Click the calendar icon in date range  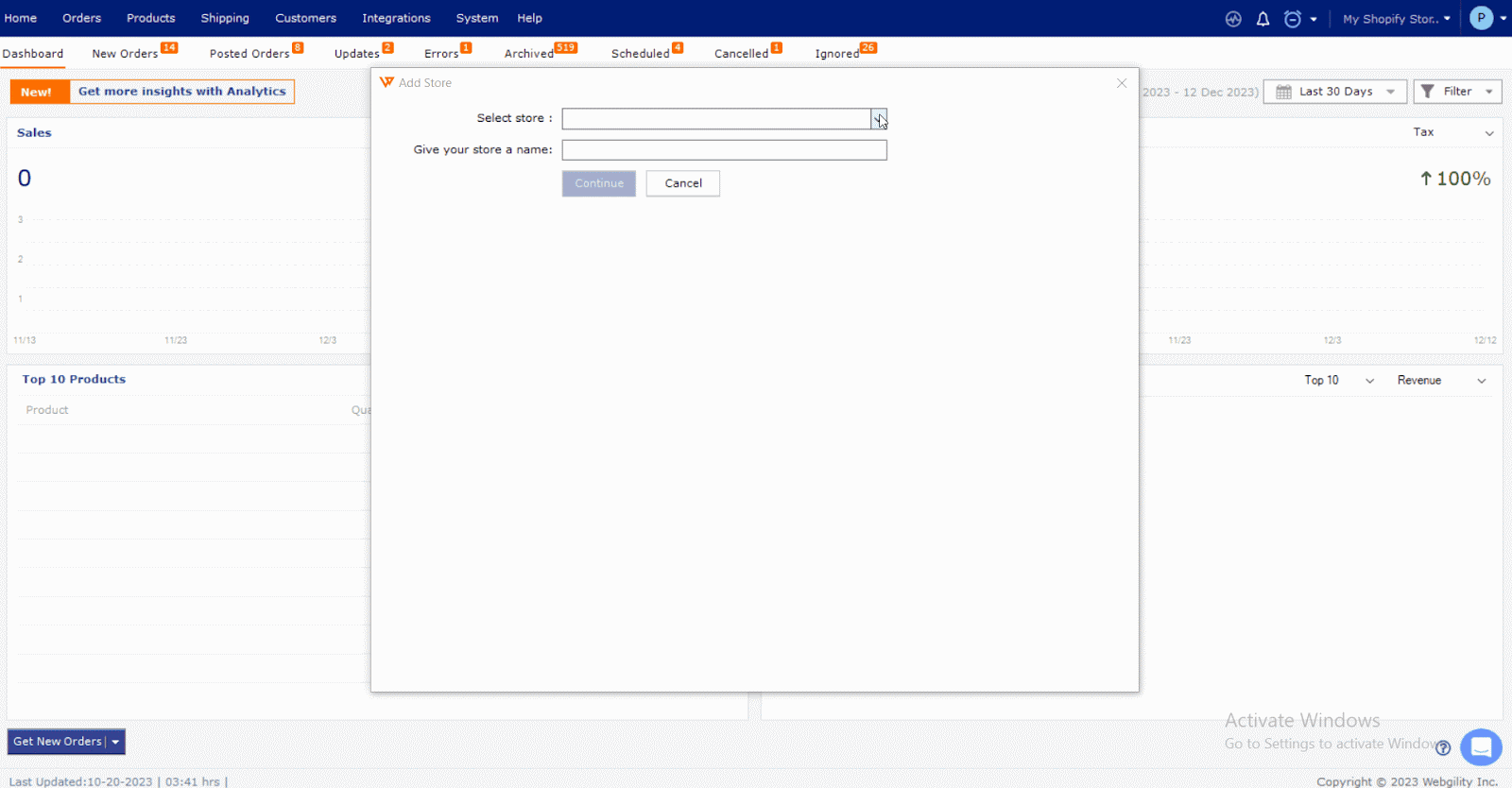1283,92
